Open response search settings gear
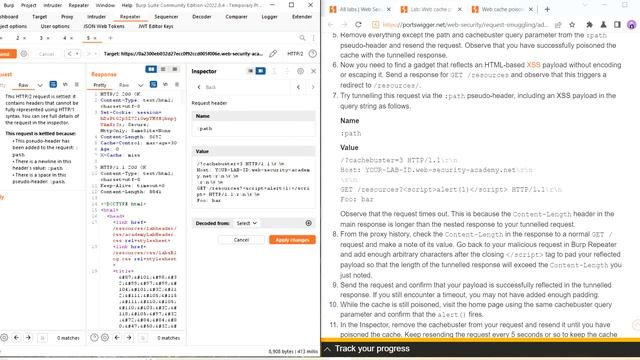 pos(105,338)
